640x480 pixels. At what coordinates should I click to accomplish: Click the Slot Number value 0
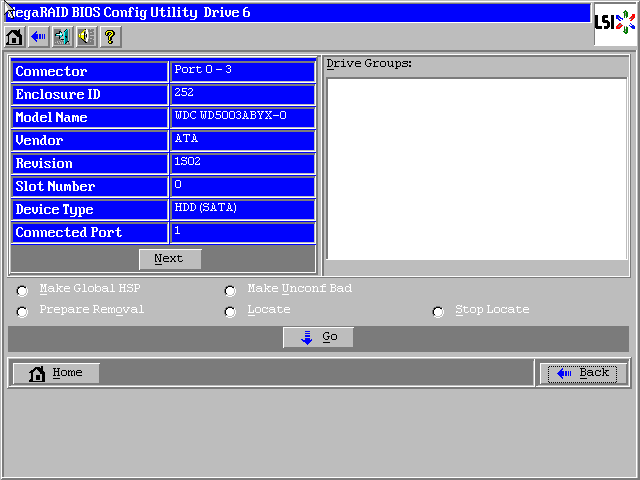coord(178,184)
